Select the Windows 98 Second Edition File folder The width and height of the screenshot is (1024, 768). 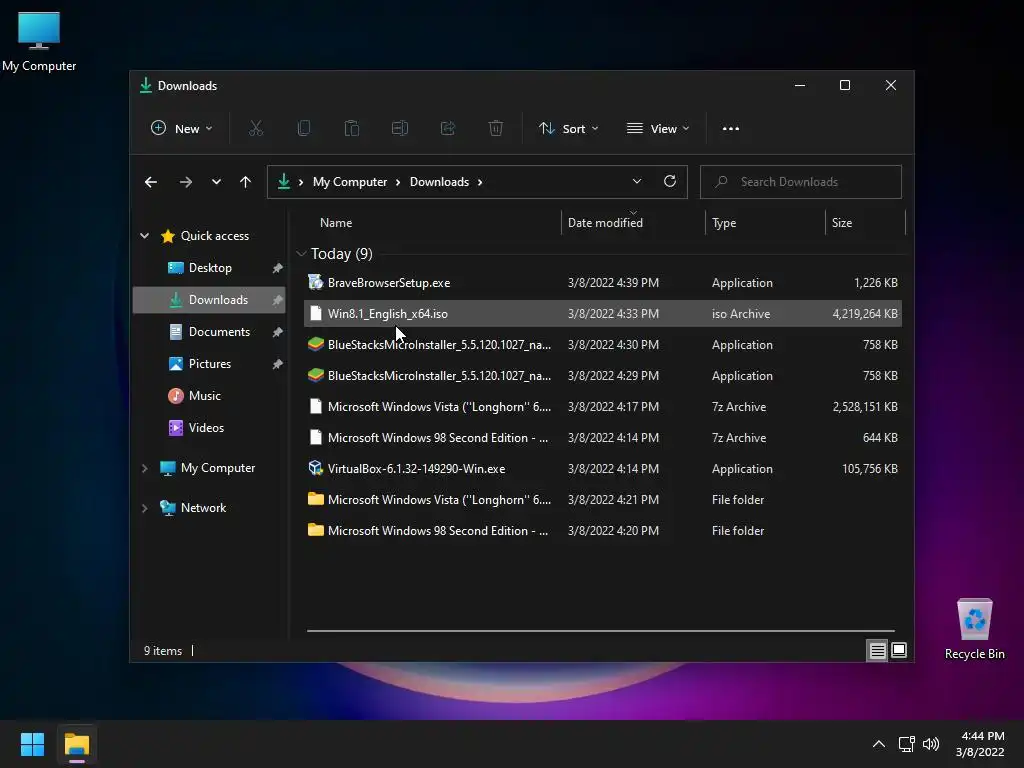point(603,530)
